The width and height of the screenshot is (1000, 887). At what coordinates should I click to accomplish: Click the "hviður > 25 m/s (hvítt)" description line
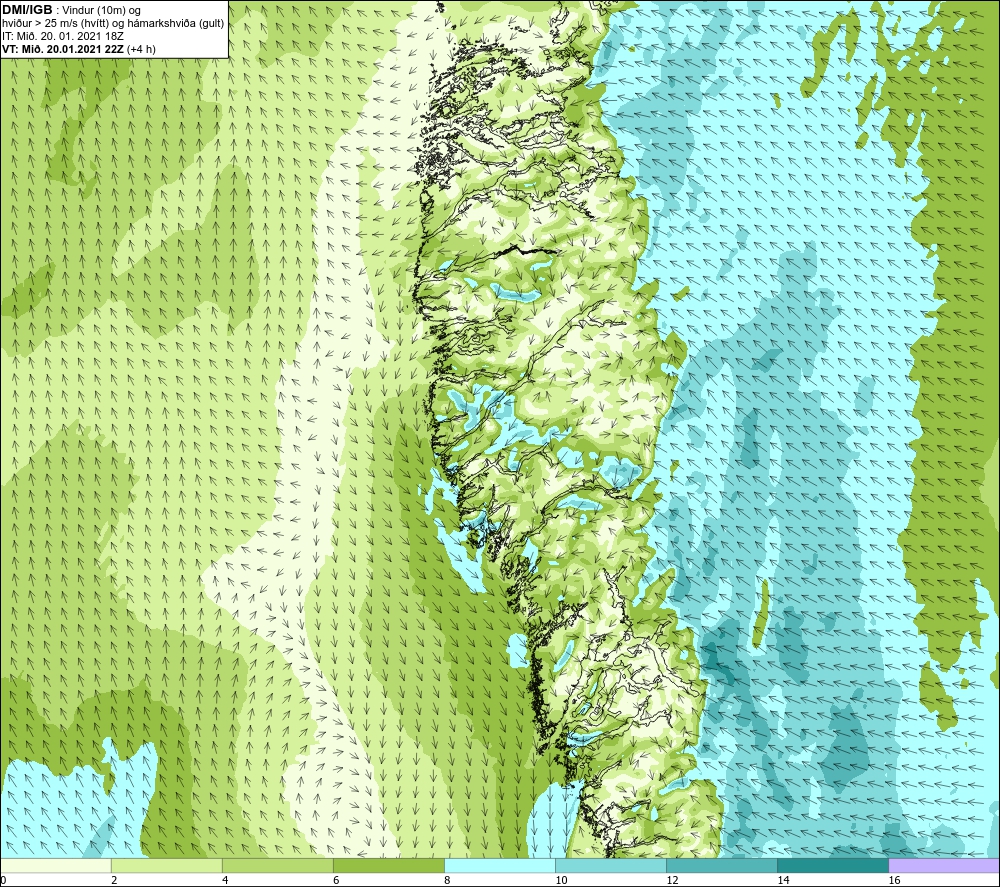click(x=113, y=24)
